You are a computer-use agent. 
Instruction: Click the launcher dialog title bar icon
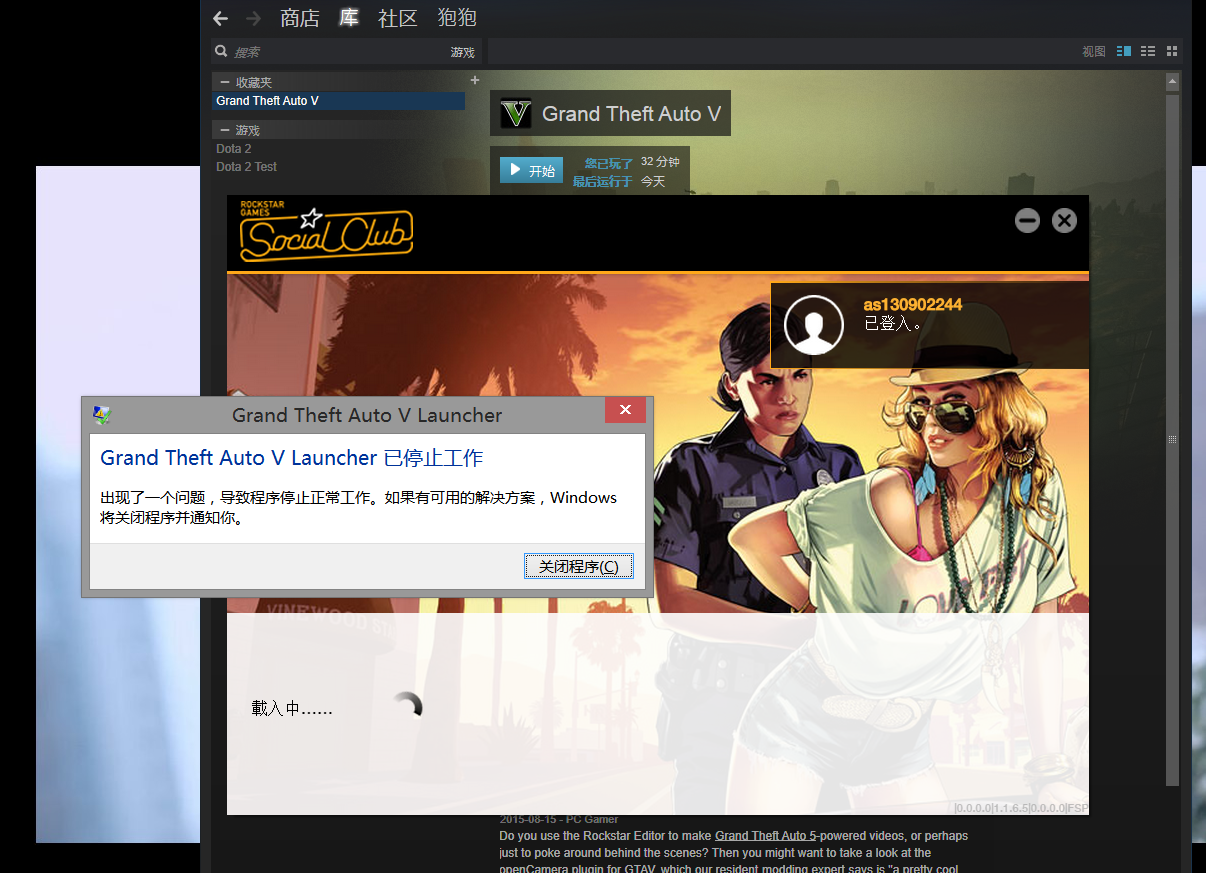pos(102,415)
